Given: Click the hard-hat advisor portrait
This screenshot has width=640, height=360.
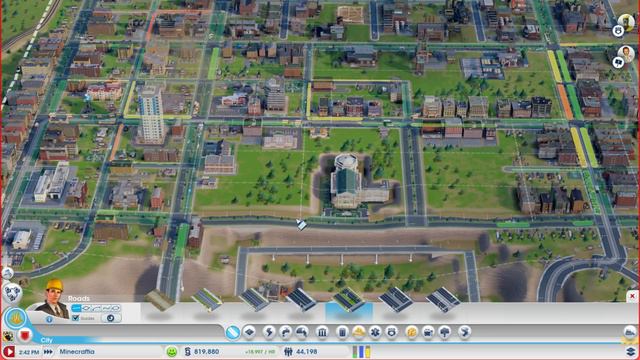Looking at the screenshot, I should click(54, 299).
